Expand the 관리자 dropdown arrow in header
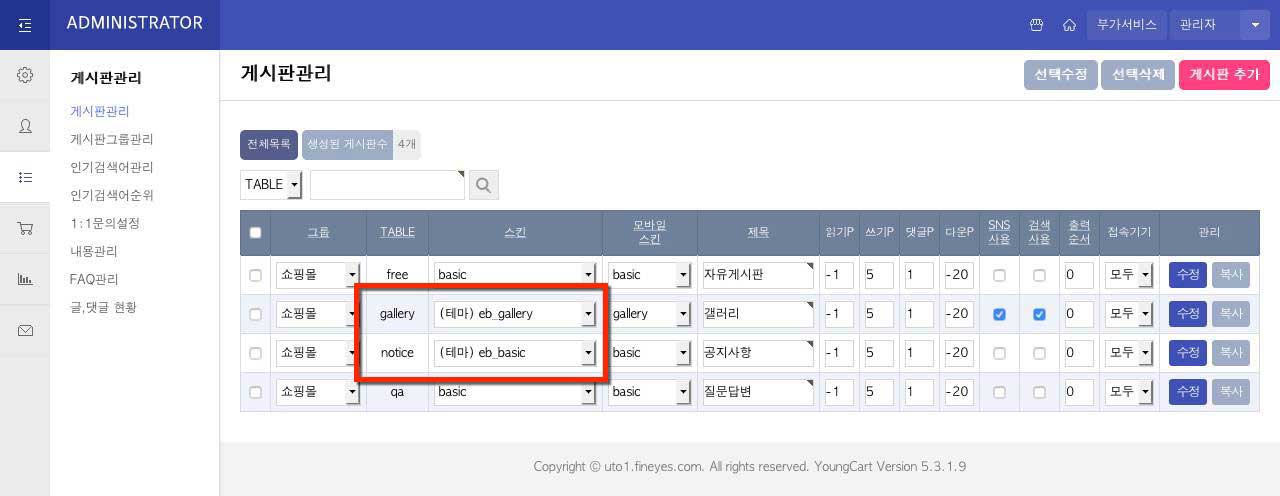Screen dimensions: 1280x496 tap(1254, 25)
